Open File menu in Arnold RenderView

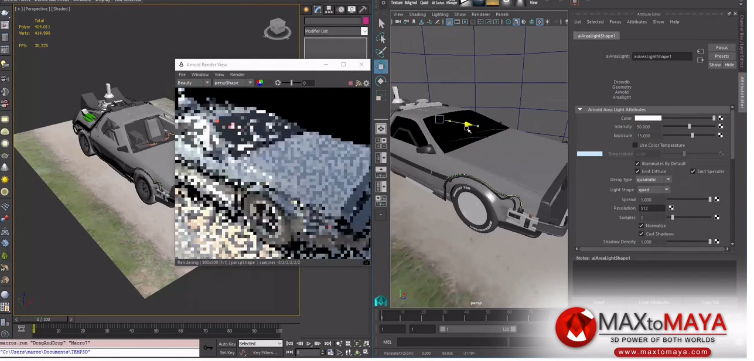[182, 75]
